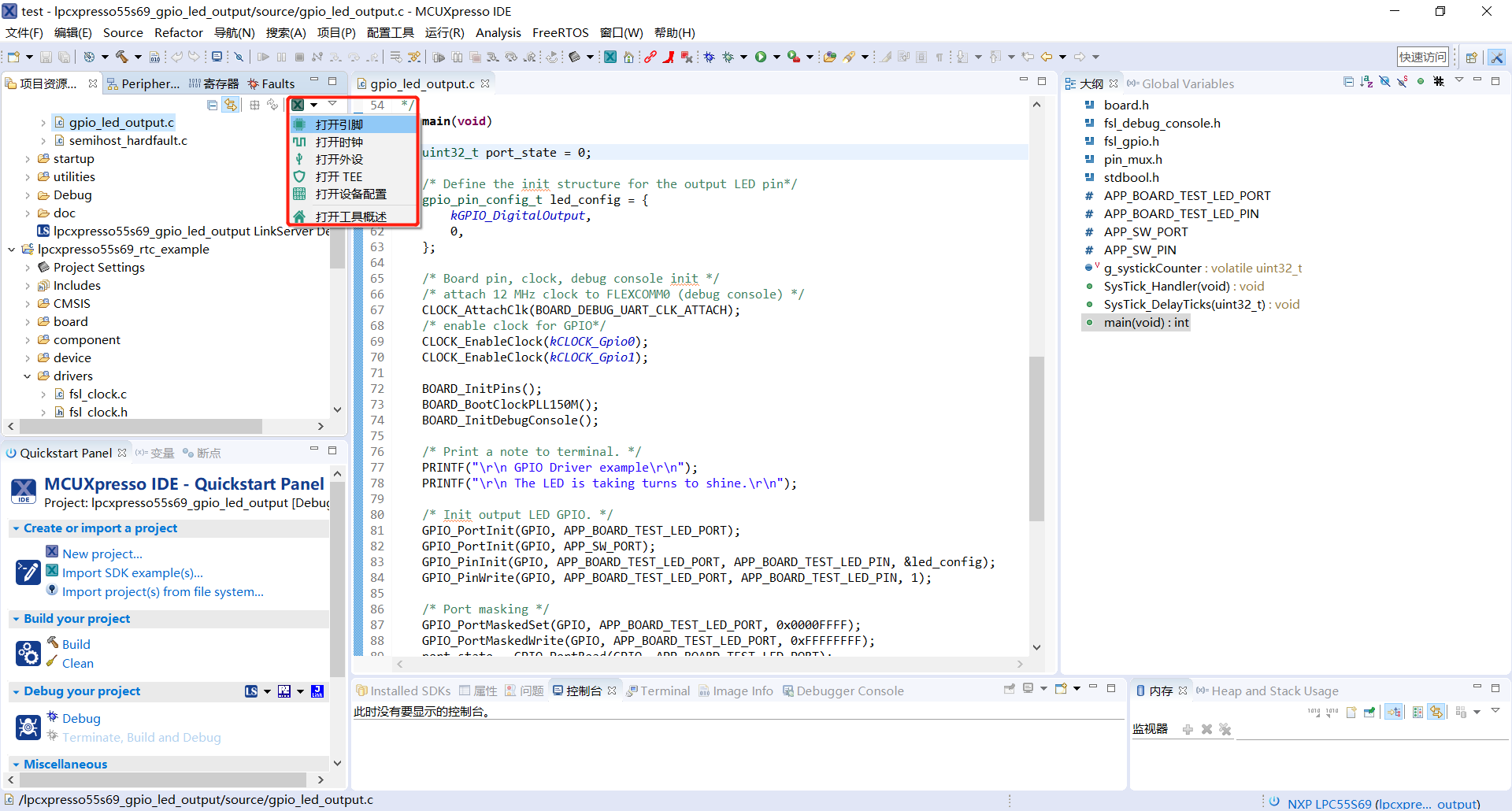The width and height of the screenshot is (1512, 811).
Task: Select 打开时钟 from the dropdown menu
Action: pos(339,143)
